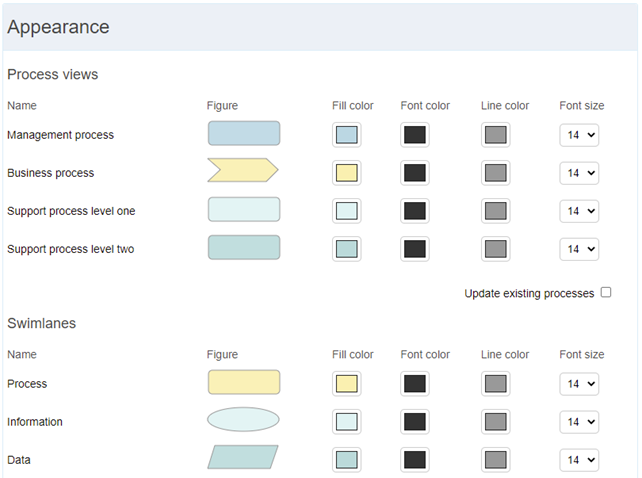
Task: Click the yellow Process swimlane figure
Action: [244, 383]
